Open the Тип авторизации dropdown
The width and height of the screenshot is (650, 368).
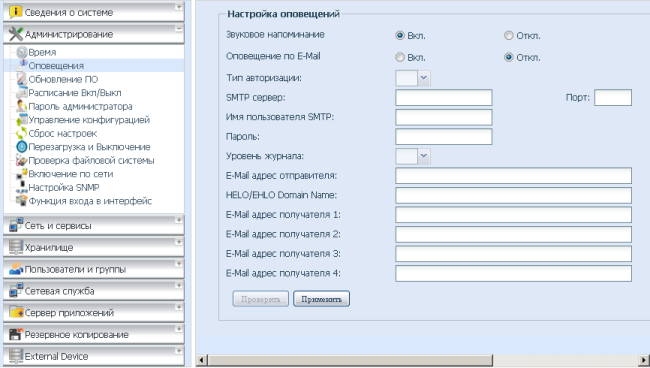tap(424, 78)
